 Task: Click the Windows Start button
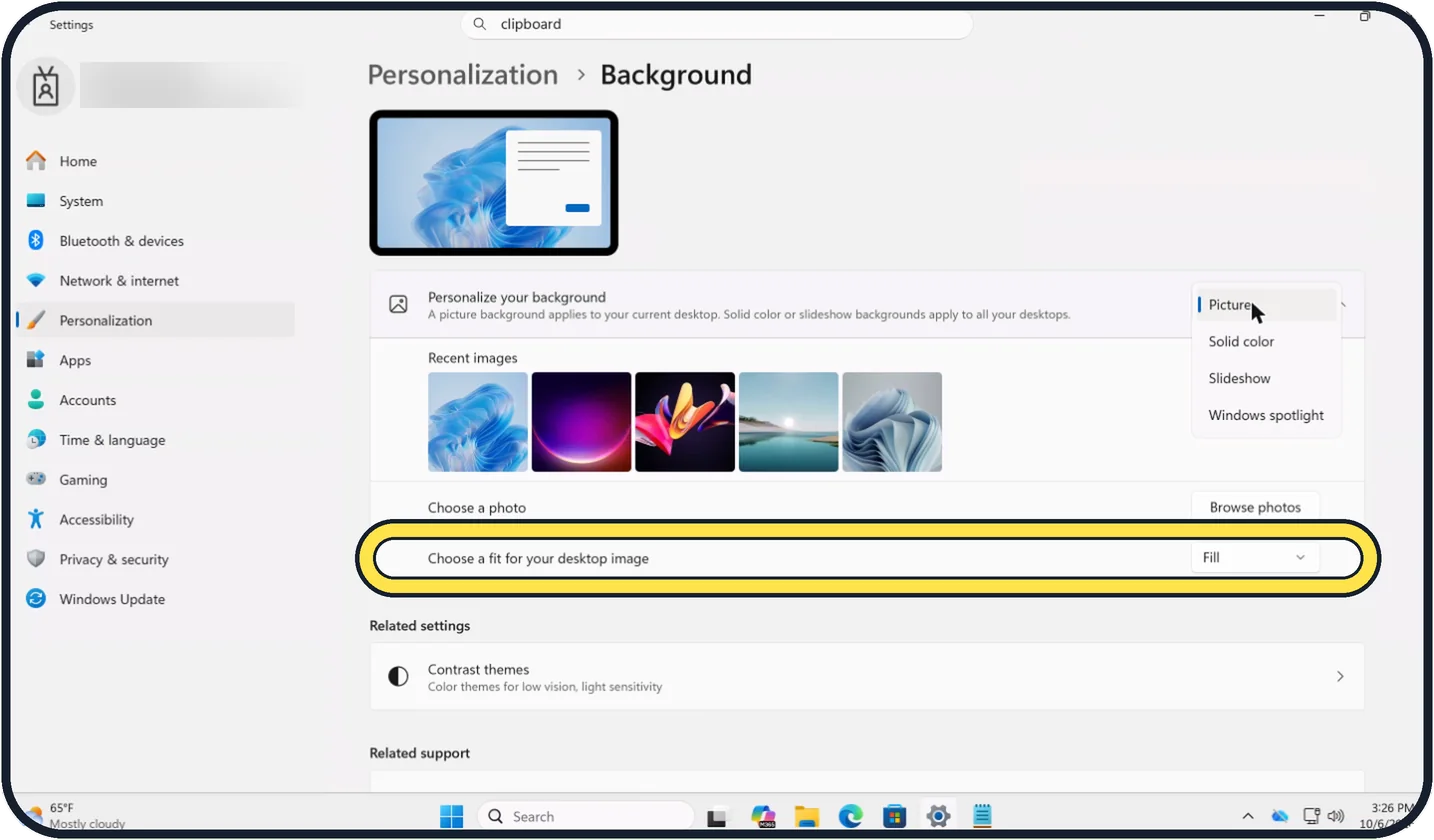(451, 816)
